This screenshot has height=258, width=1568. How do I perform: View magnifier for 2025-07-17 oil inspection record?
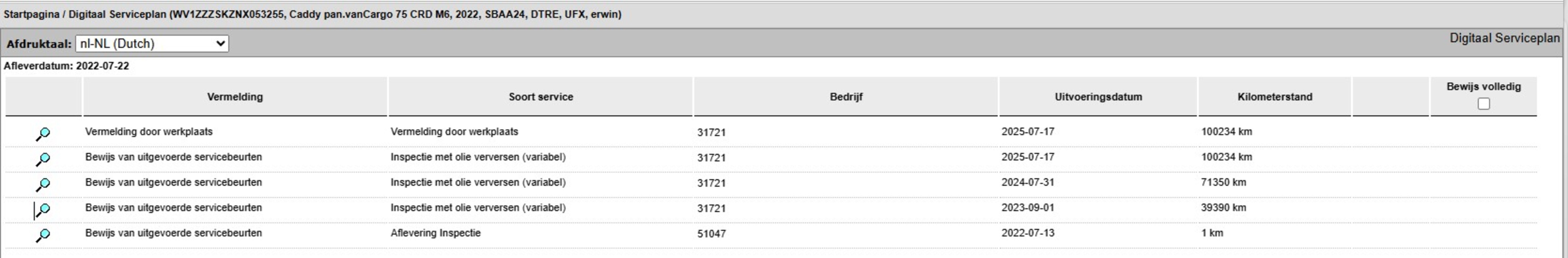[x=43, y=159]
